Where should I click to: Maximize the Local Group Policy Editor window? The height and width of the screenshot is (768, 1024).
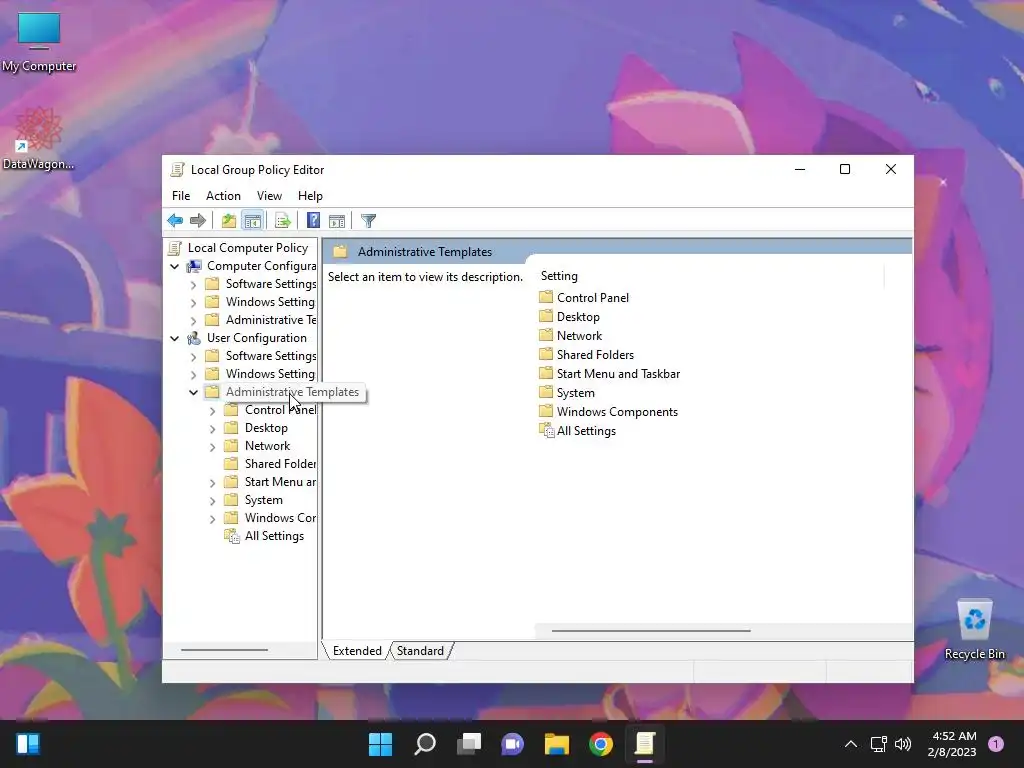pyautogui.click(x=845, y=170)
